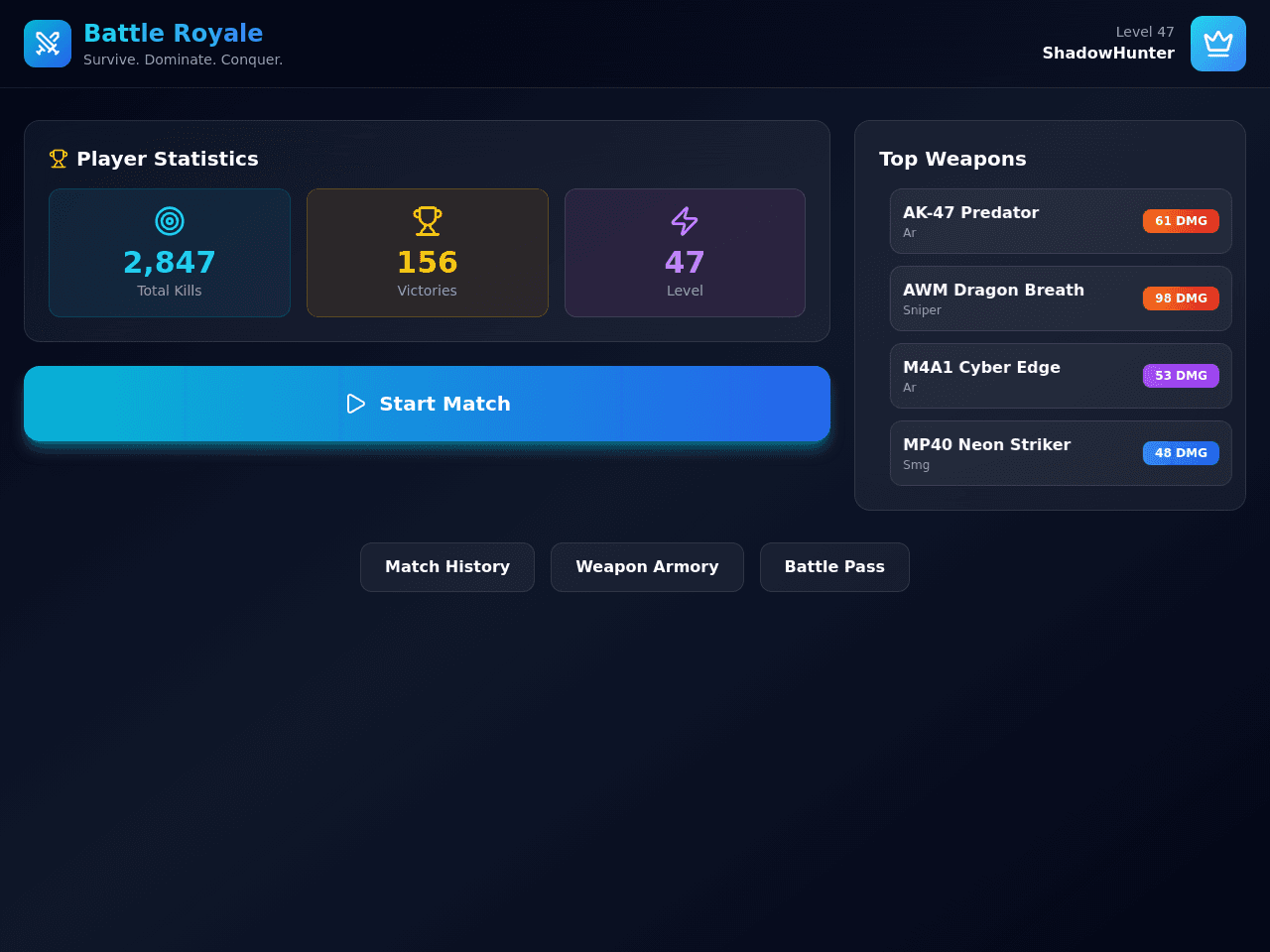Select the AWM Dragon Breath weapon card
Viewport: 1270px width, 952px height.
point(1061,298)
